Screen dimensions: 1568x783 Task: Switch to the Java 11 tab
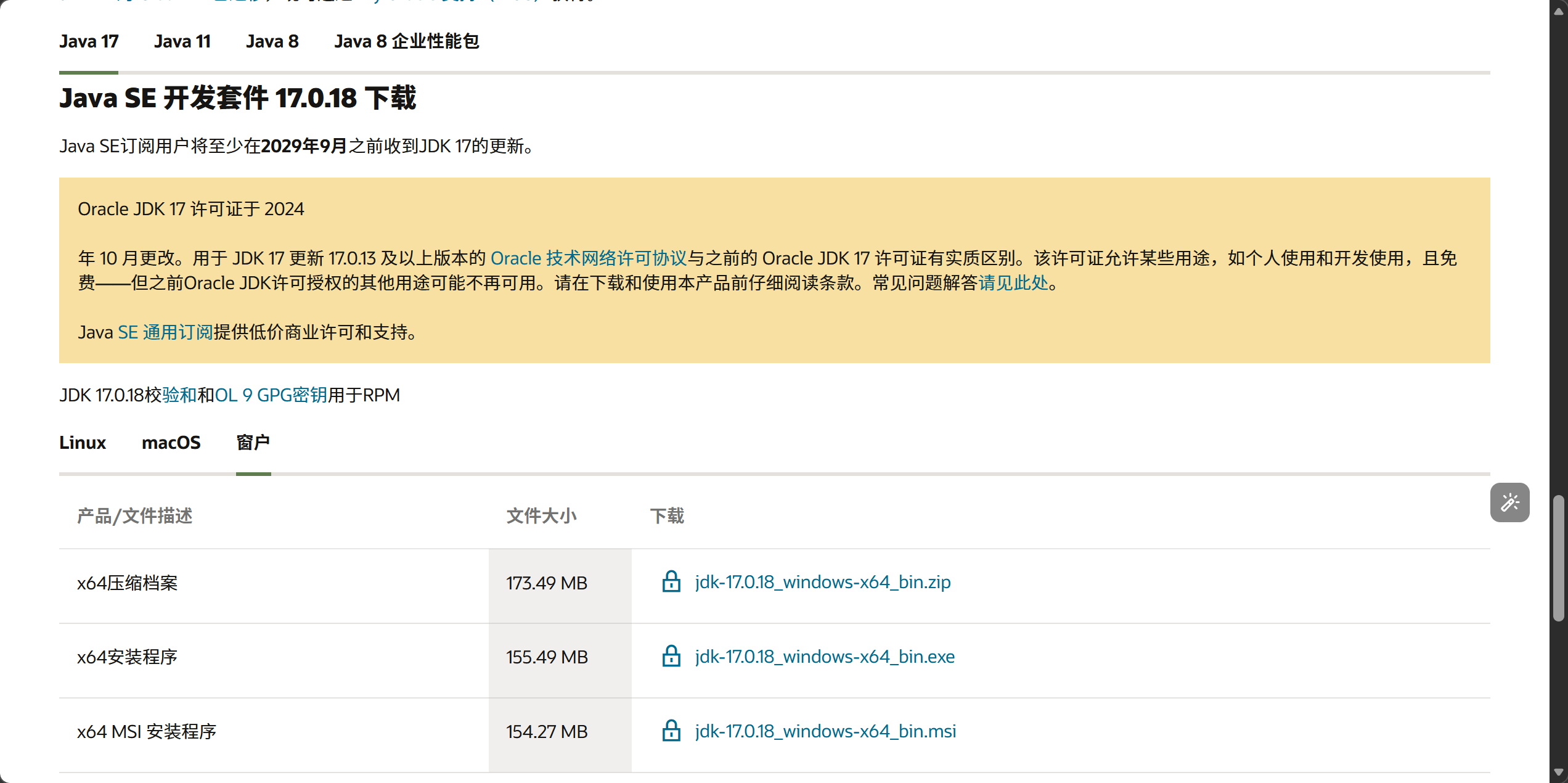pos(182,41)
